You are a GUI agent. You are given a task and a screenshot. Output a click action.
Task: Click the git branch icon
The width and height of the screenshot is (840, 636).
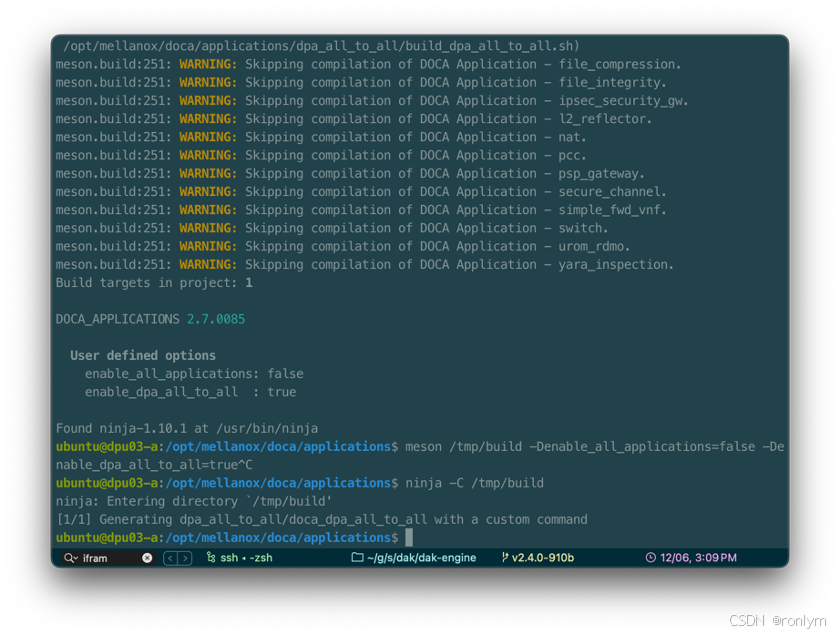click(x=505, y=557)
